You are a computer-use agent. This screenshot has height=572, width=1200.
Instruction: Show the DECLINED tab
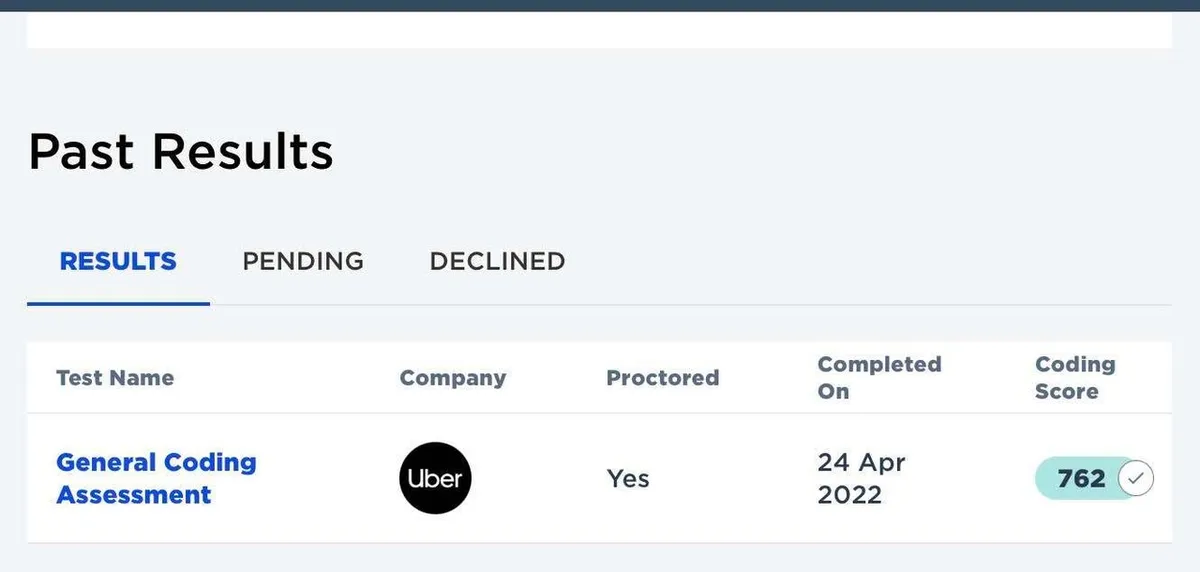pos(497,262)
